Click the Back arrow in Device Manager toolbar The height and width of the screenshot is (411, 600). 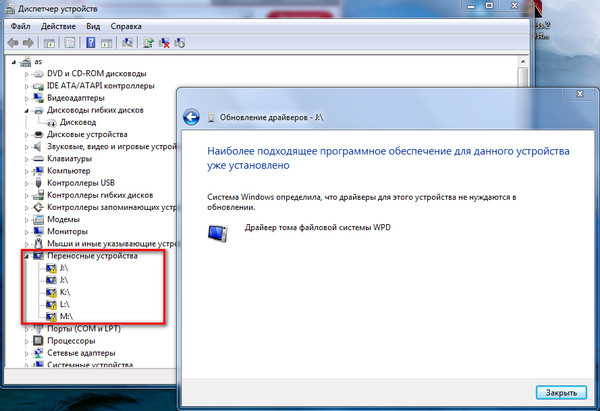13,42
